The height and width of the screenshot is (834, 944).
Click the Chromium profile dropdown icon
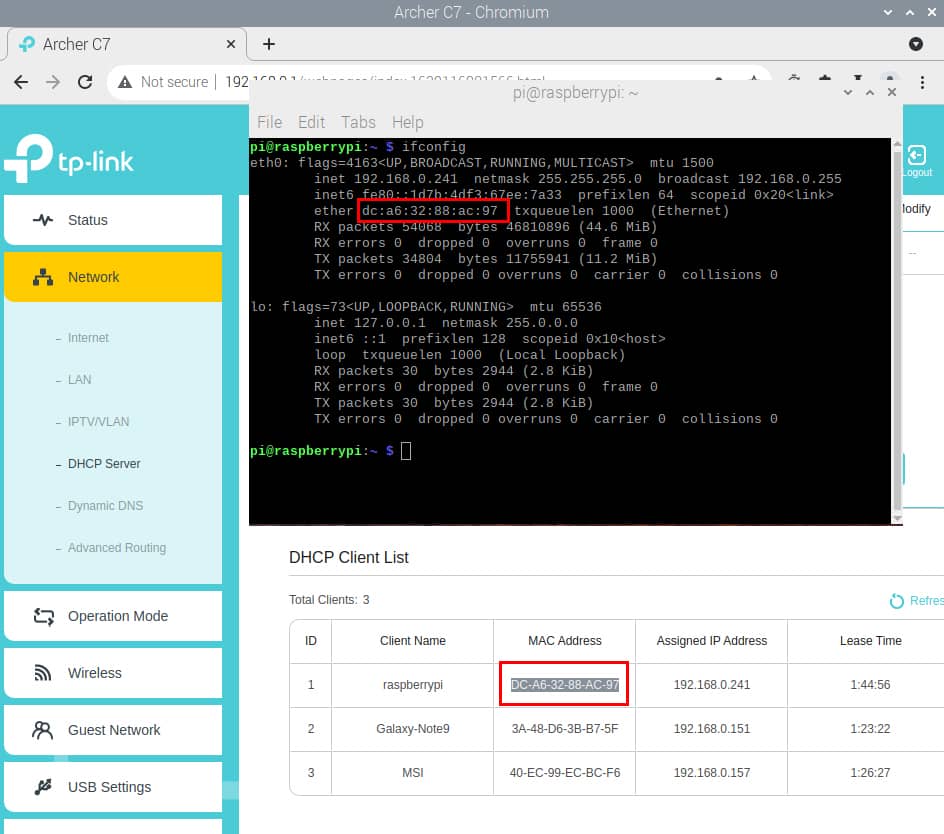point(916,44)
